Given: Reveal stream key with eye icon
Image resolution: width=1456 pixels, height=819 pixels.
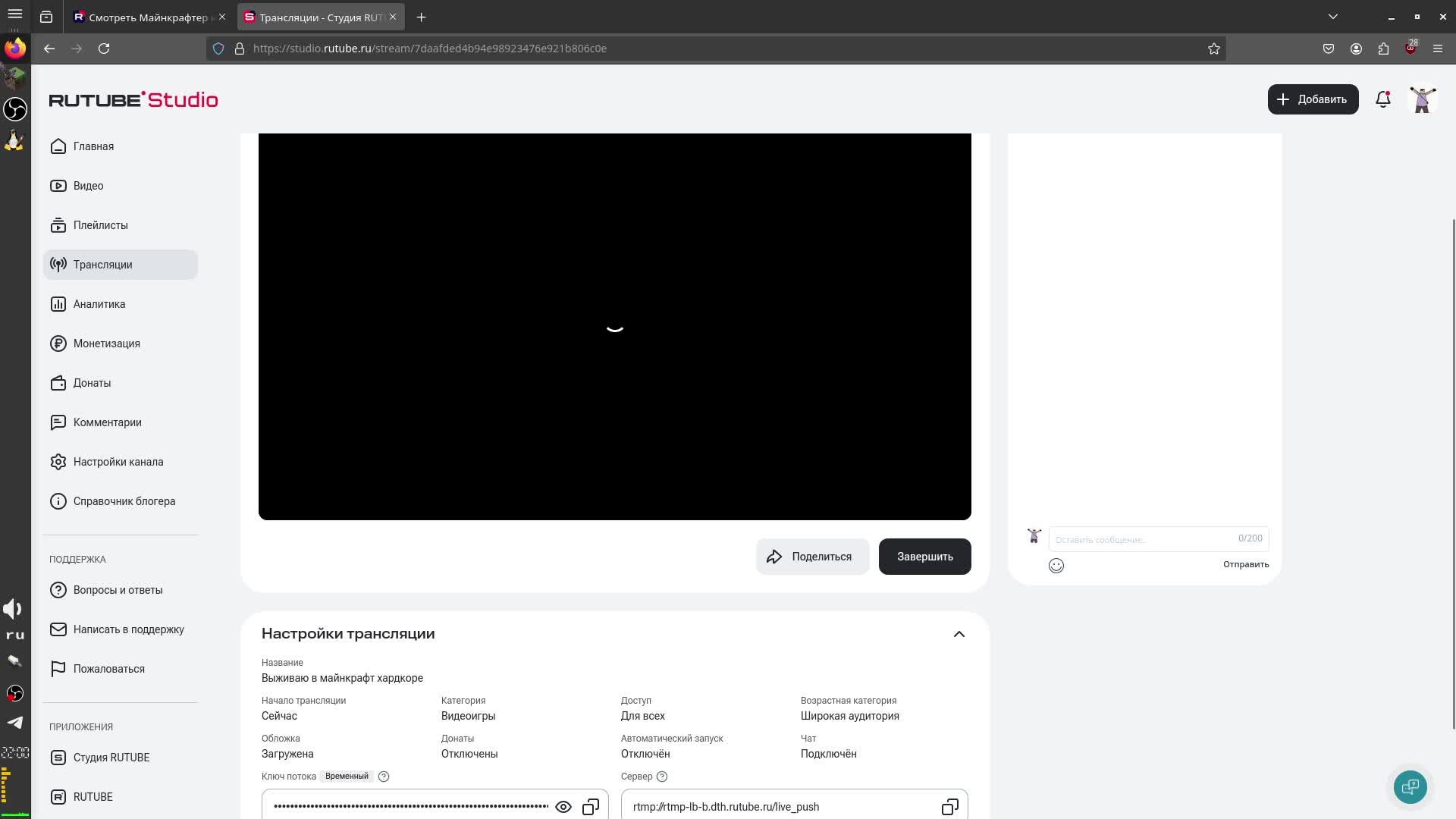Looking at the screenshot, I should click(x=563, y=807).
